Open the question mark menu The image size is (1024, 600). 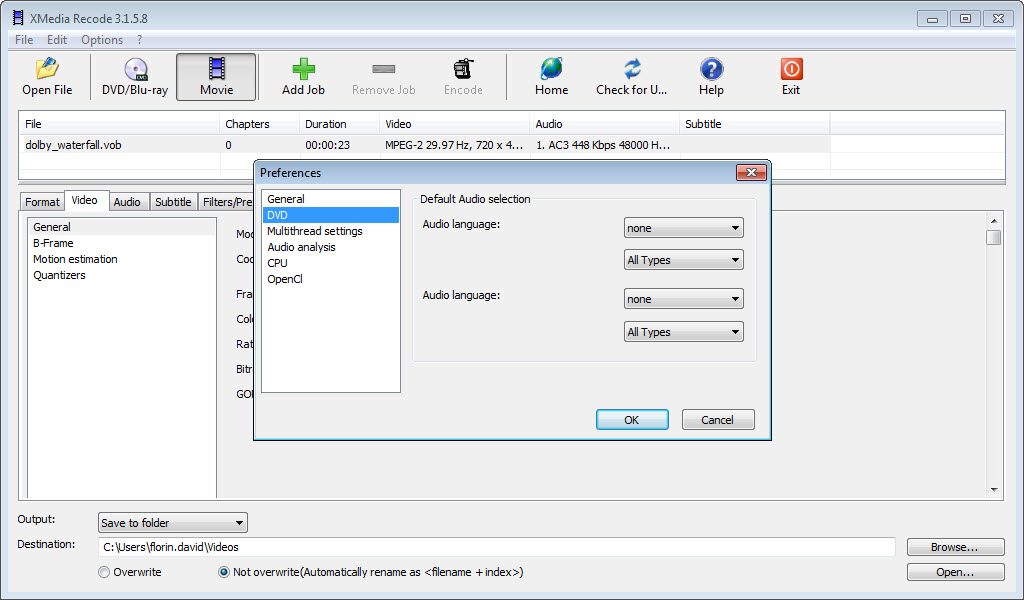(x=139, y=40)
